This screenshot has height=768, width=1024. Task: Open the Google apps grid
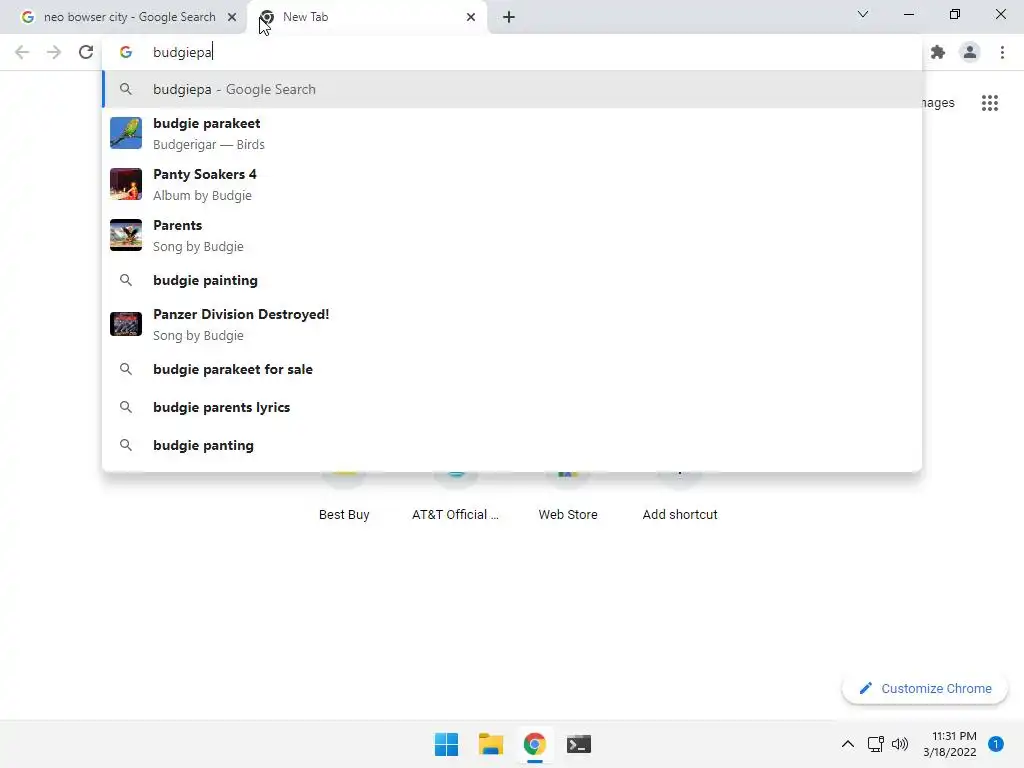(990, 103)
